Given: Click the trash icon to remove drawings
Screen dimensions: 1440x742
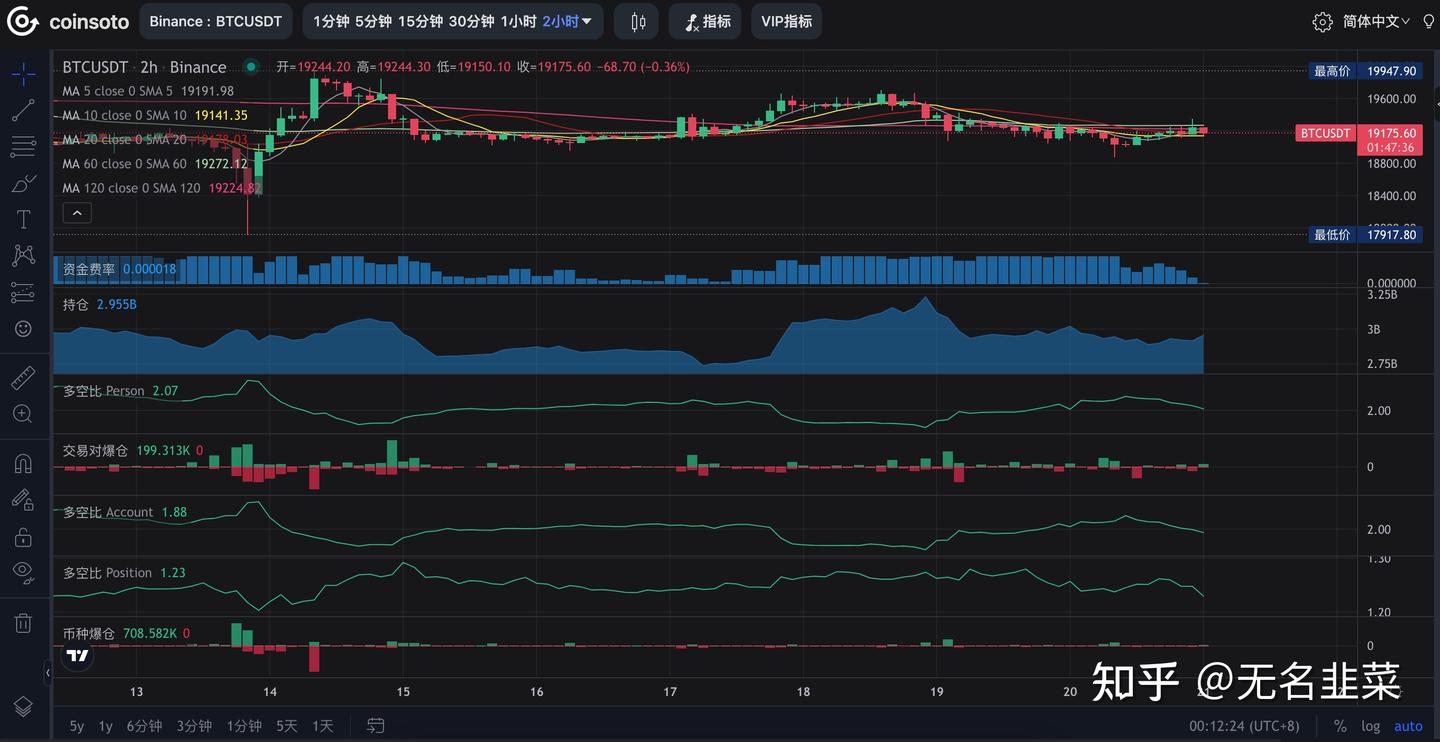Looking at the screenshot, I should 23,623.
